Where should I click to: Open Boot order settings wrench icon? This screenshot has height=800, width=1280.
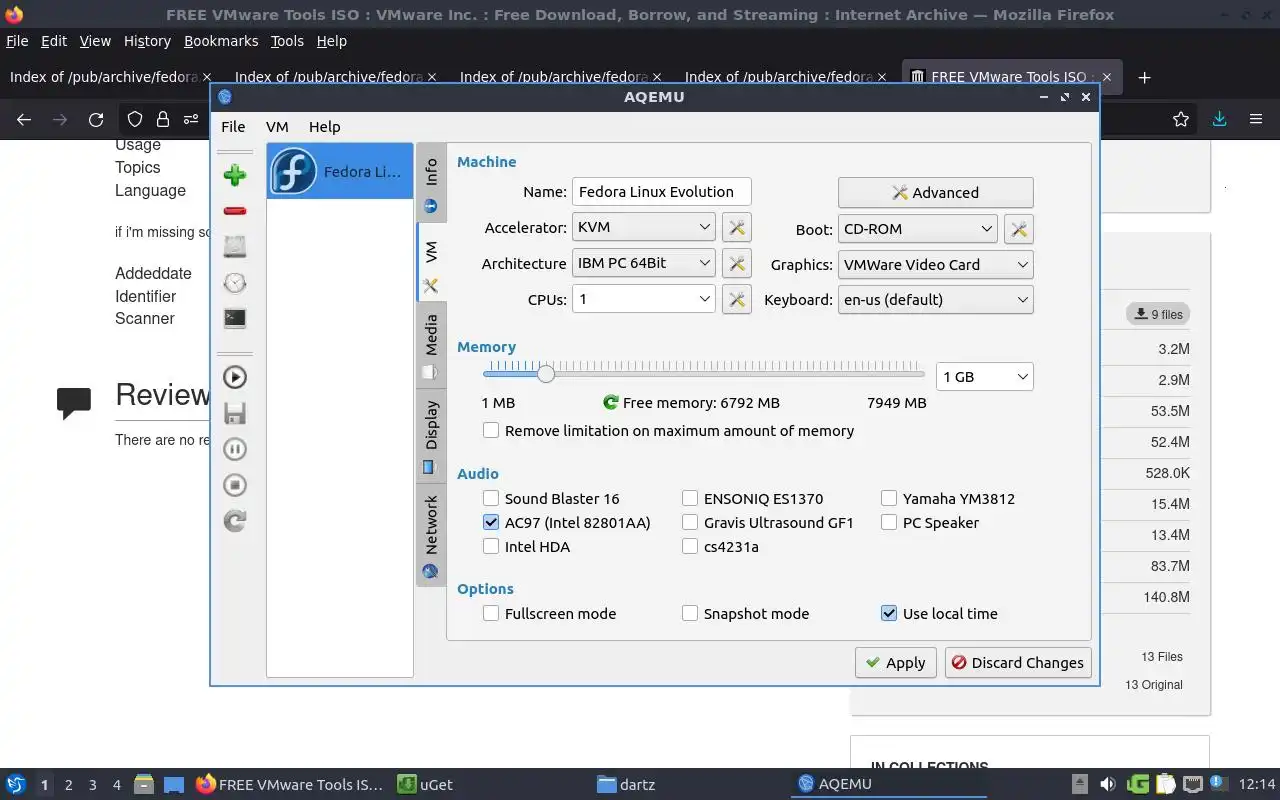(x=1019, y=229)
